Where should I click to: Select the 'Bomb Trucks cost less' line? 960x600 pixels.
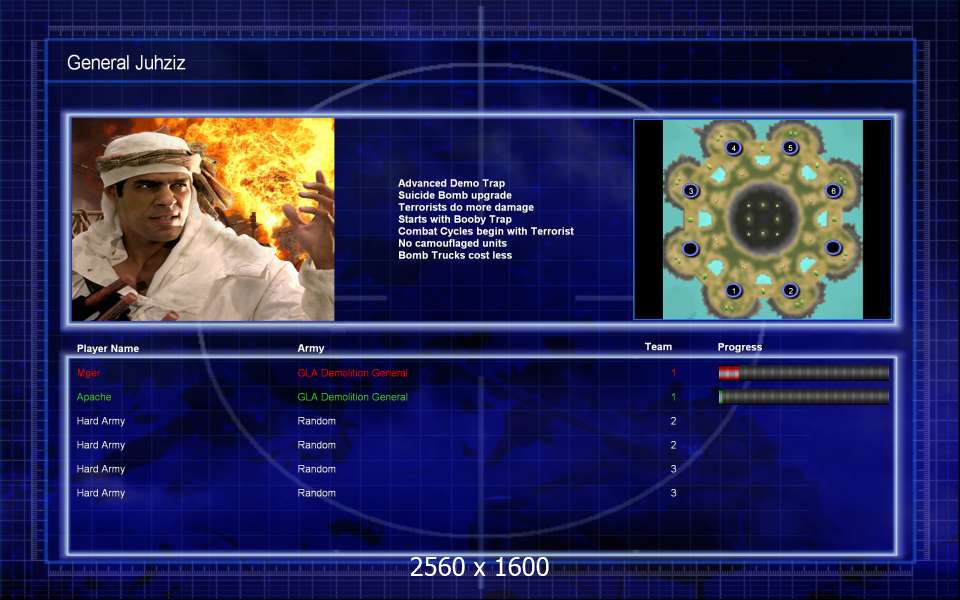455,255
